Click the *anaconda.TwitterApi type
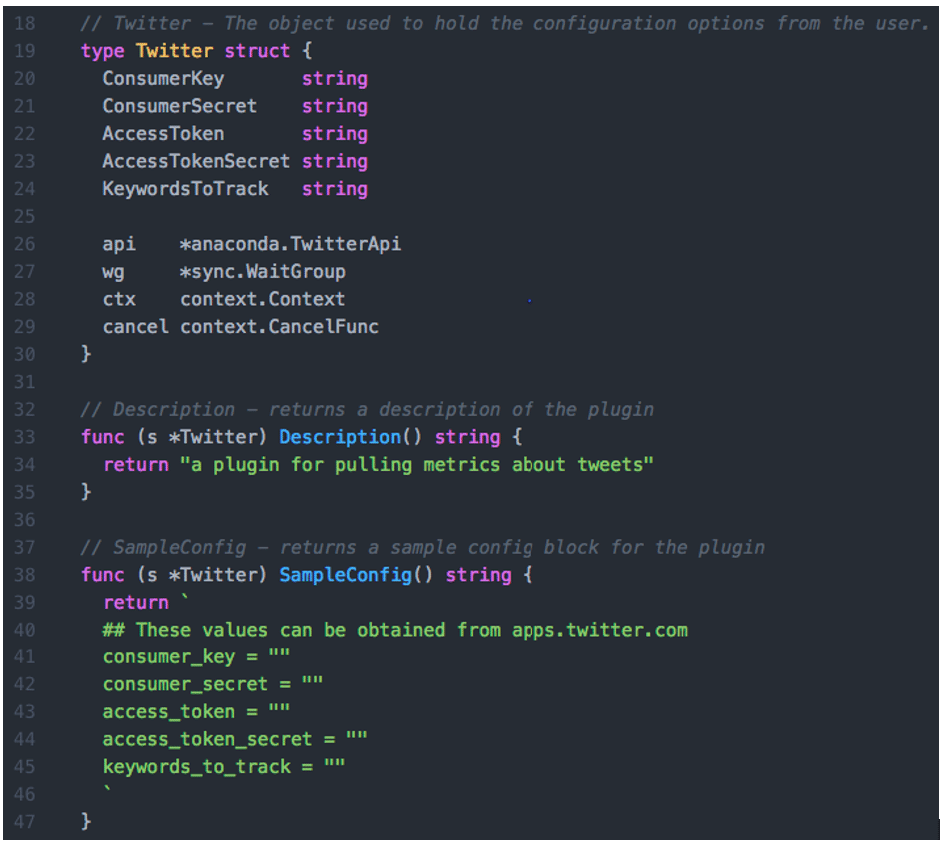 coord(290,244)
